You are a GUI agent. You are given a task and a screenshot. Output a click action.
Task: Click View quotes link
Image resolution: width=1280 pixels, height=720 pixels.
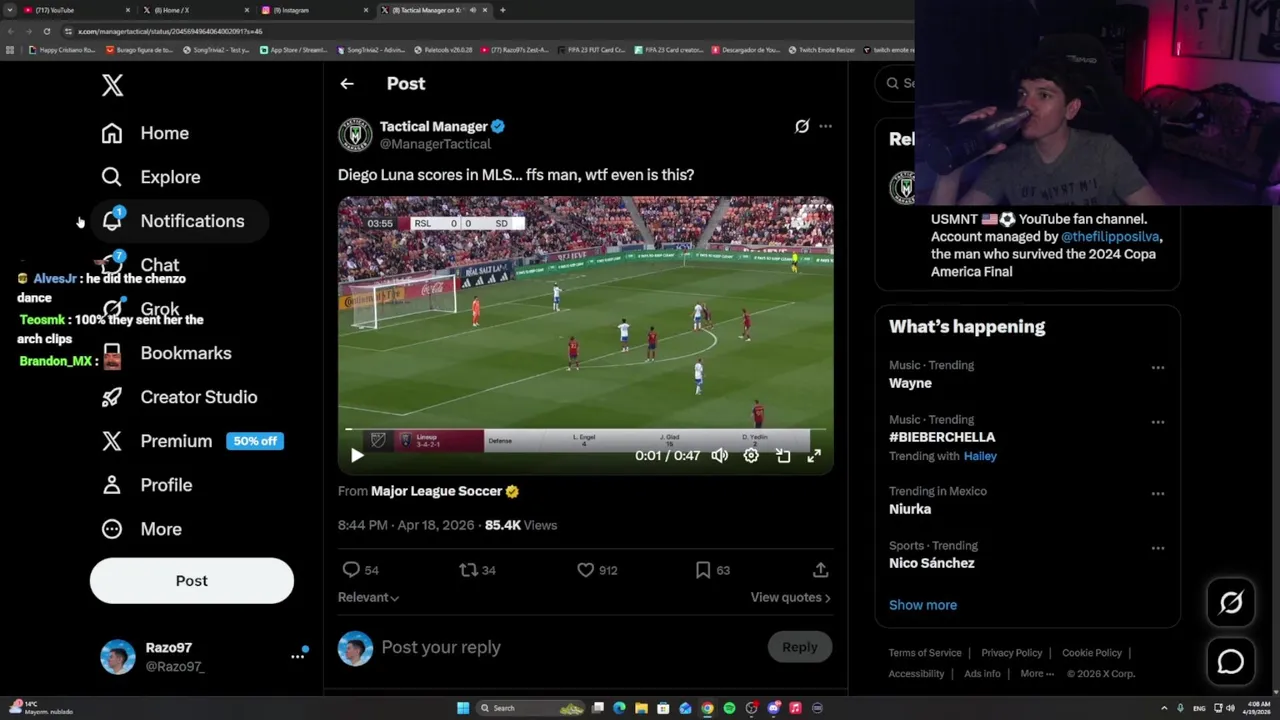click(x=790, y=597)
